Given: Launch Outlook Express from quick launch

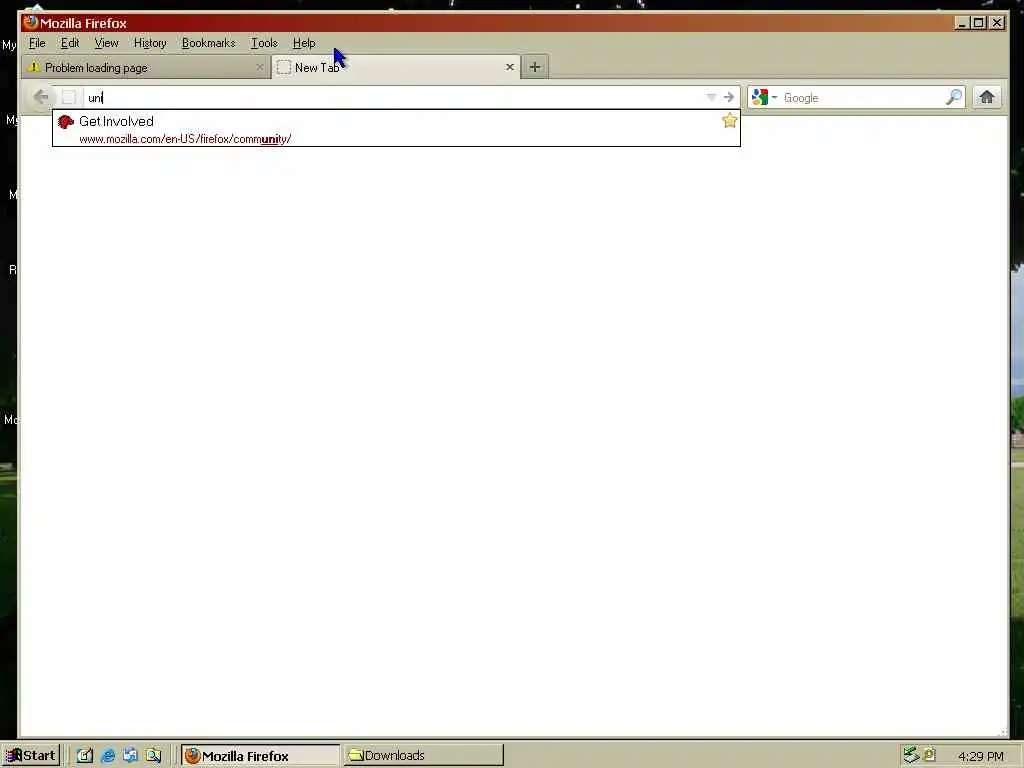Looking at the screenshot, I should pyautogui.click(x=130, y=756).
